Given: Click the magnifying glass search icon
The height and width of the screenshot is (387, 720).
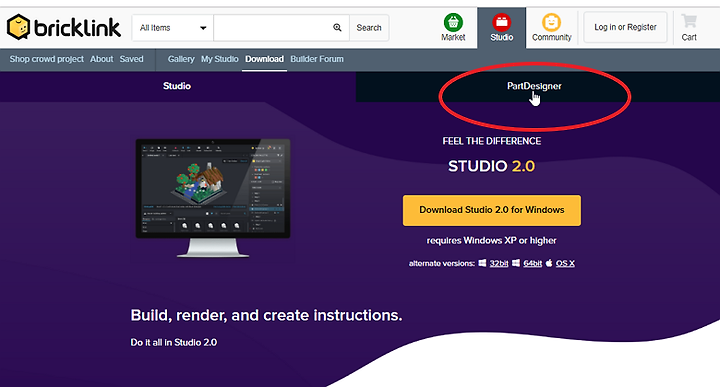Looking at the screenshot, I should coord(338,28).
